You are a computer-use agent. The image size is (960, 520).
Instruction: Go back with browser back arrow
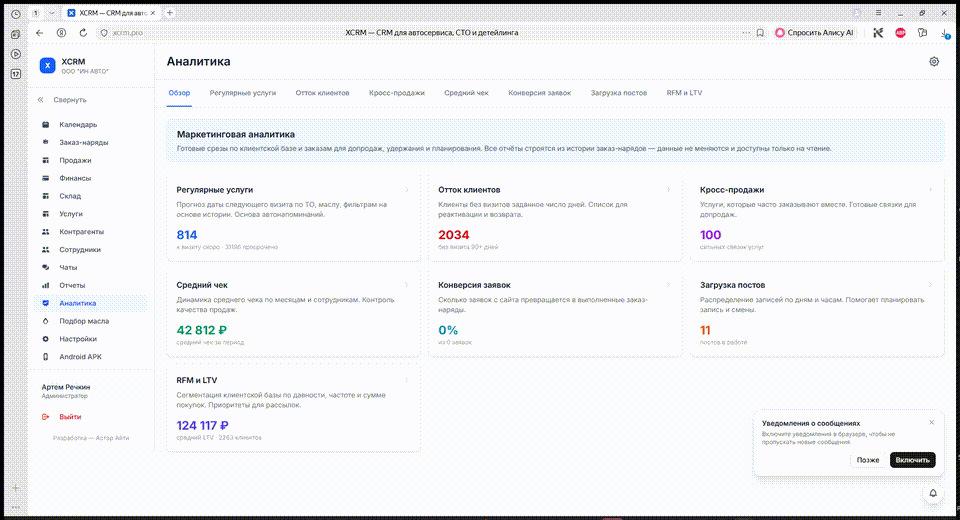tap(39, 33)
